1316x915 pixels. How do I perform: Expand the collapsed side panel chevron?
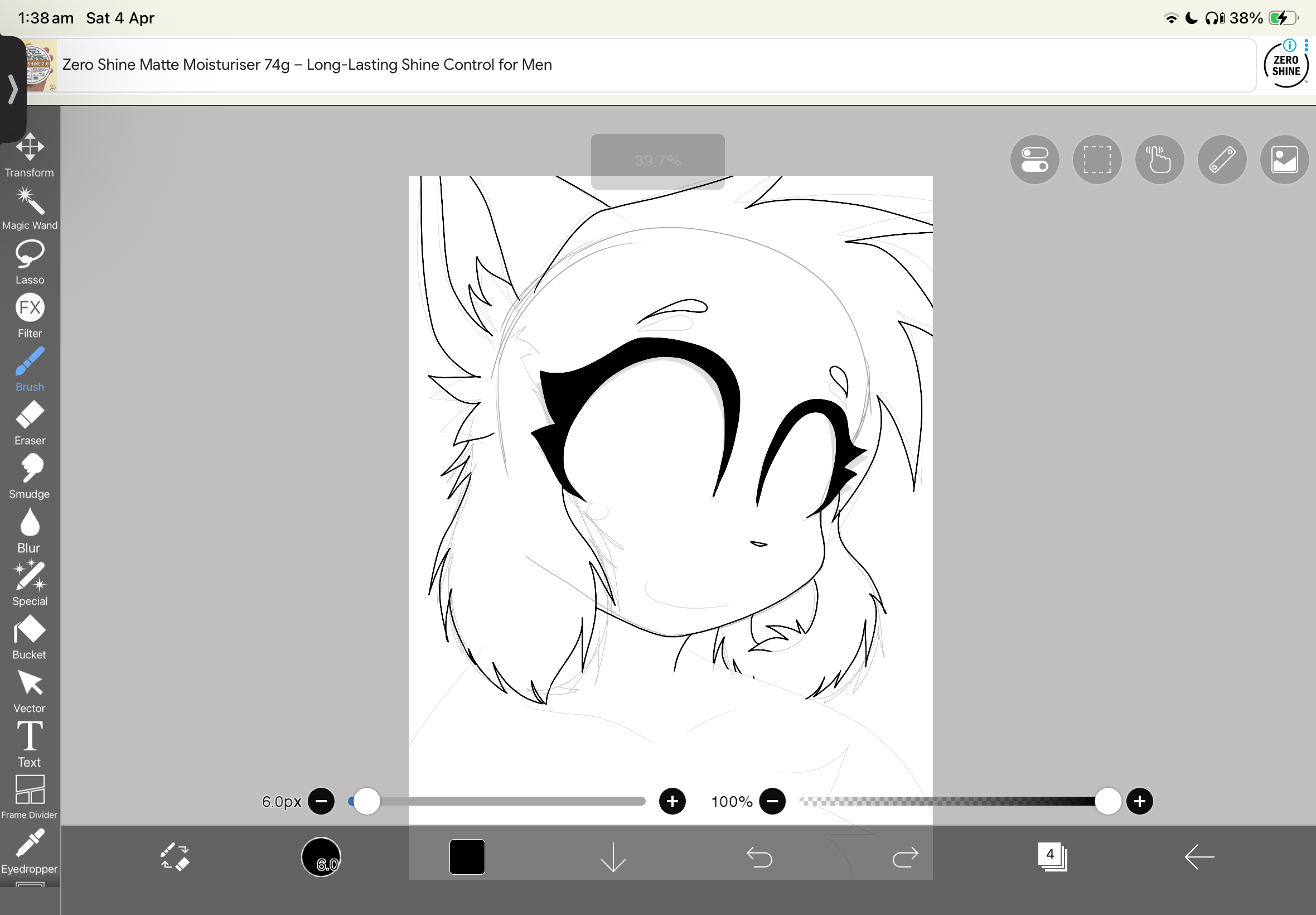click(x=13, y=89)
